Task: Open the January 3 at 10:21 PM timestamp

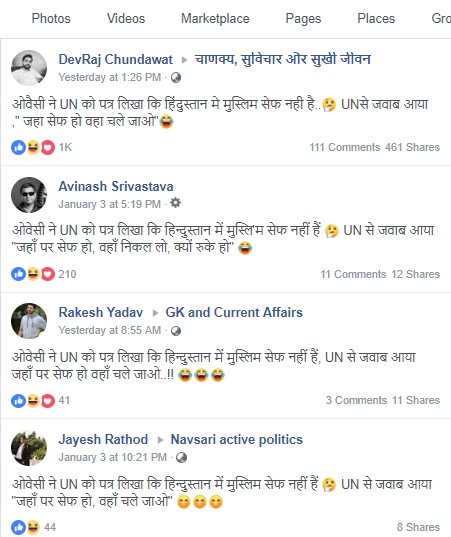Action: click(112, 458)
